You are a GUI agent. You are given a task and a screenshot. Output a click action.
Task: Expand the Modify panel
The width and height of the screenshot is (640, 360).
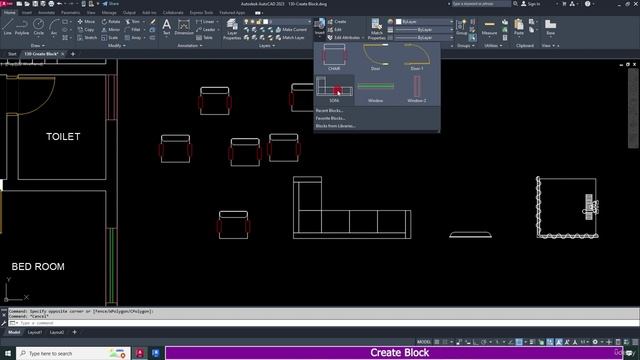pos(116,46)
